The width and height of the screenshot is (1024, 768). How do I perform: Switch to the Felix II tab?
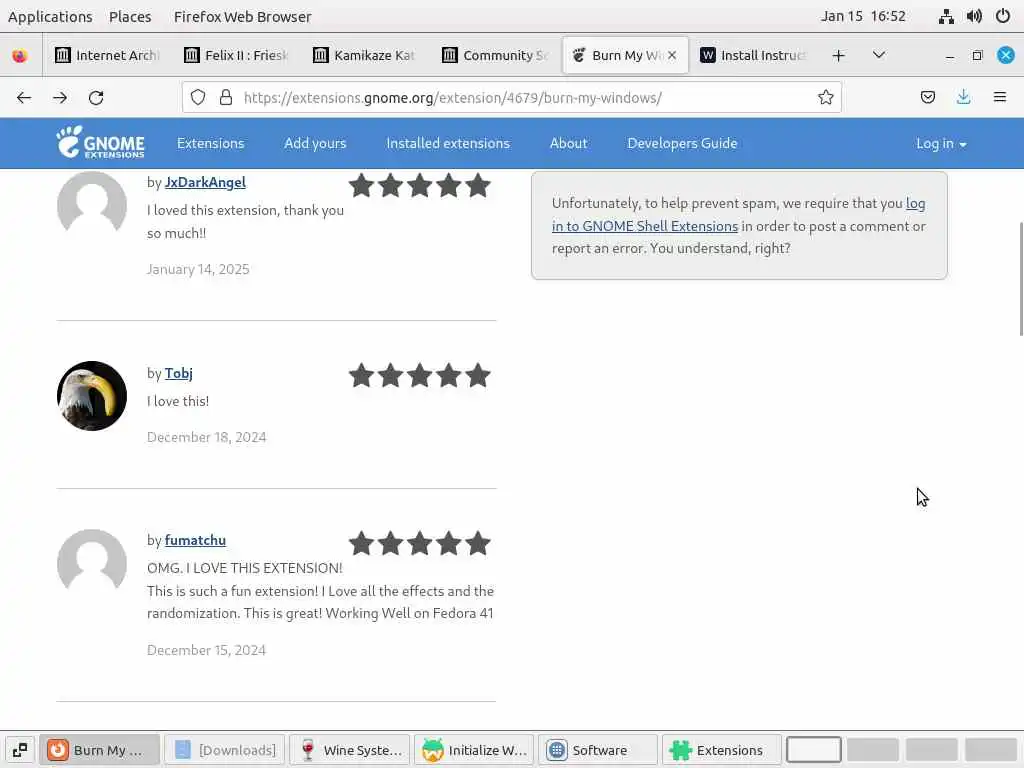(237, 56)
